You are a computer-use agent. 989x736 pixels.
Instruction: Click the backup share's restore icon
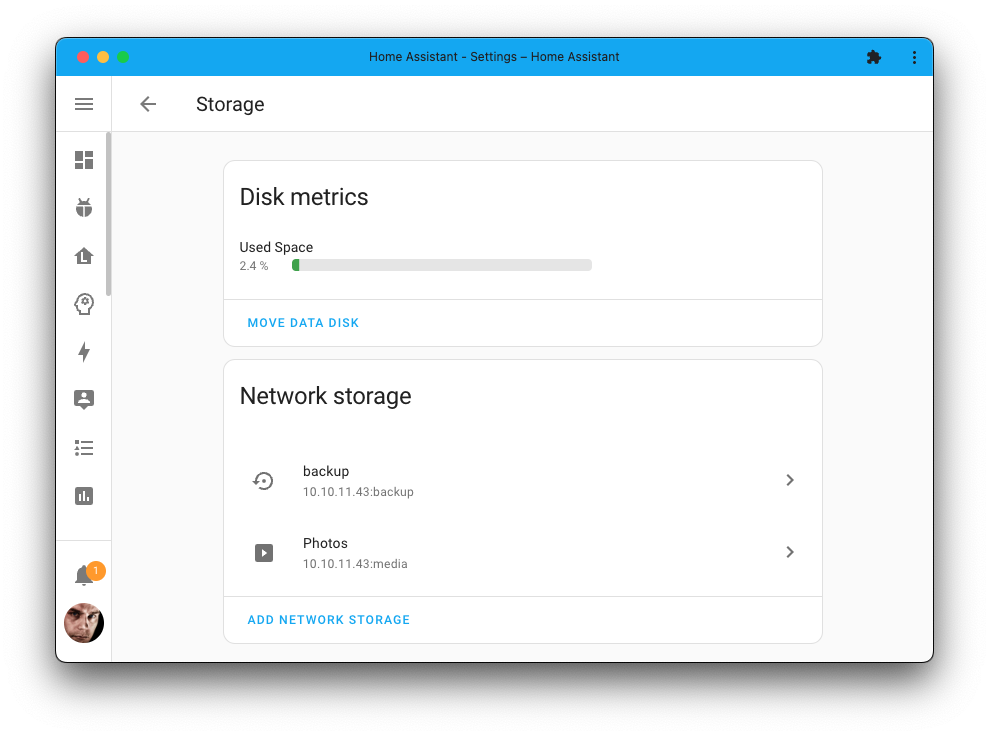263,480
